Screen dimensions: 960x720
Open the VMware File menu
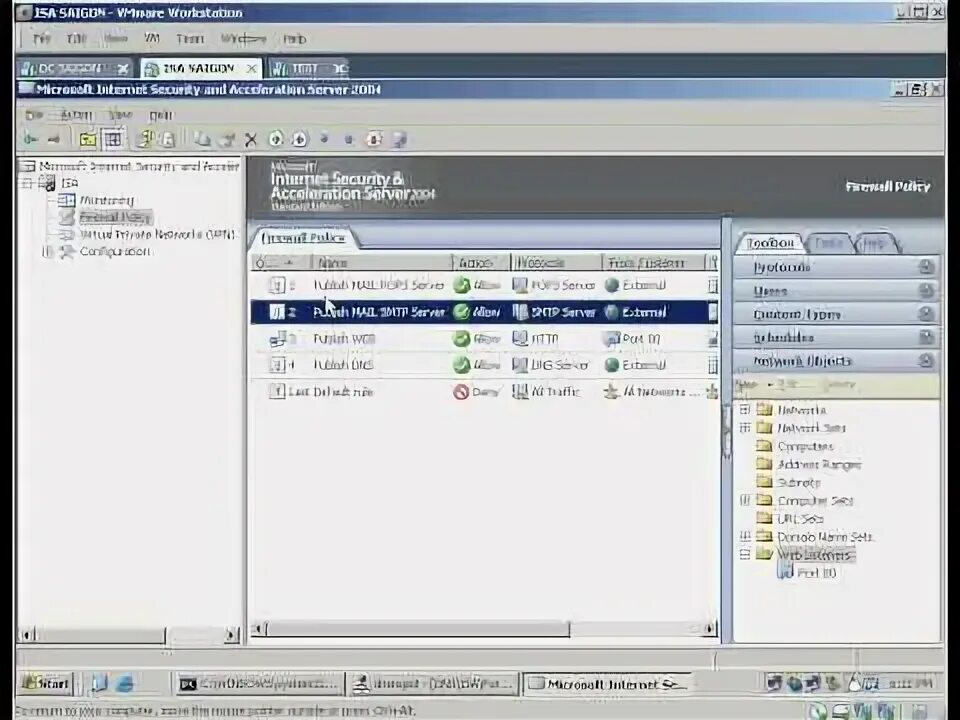41,39
